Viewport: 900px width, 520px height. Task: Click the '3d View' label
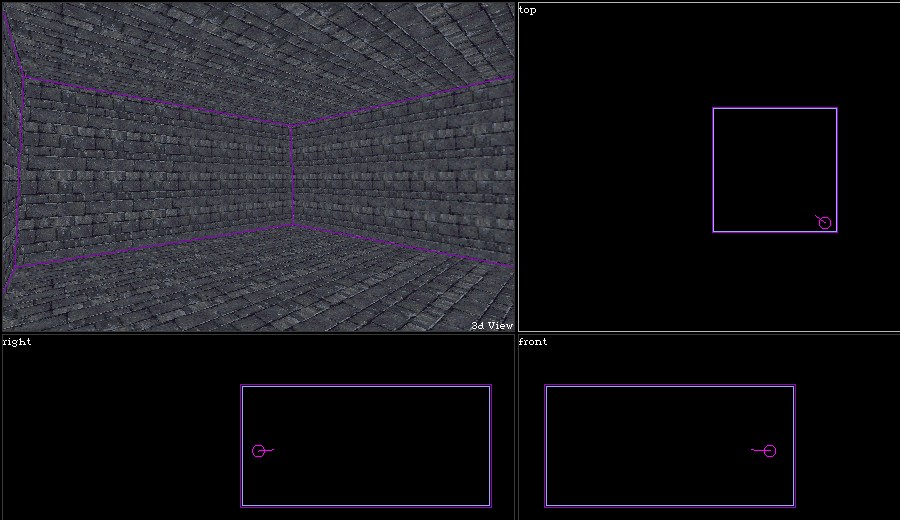(492, 325)
